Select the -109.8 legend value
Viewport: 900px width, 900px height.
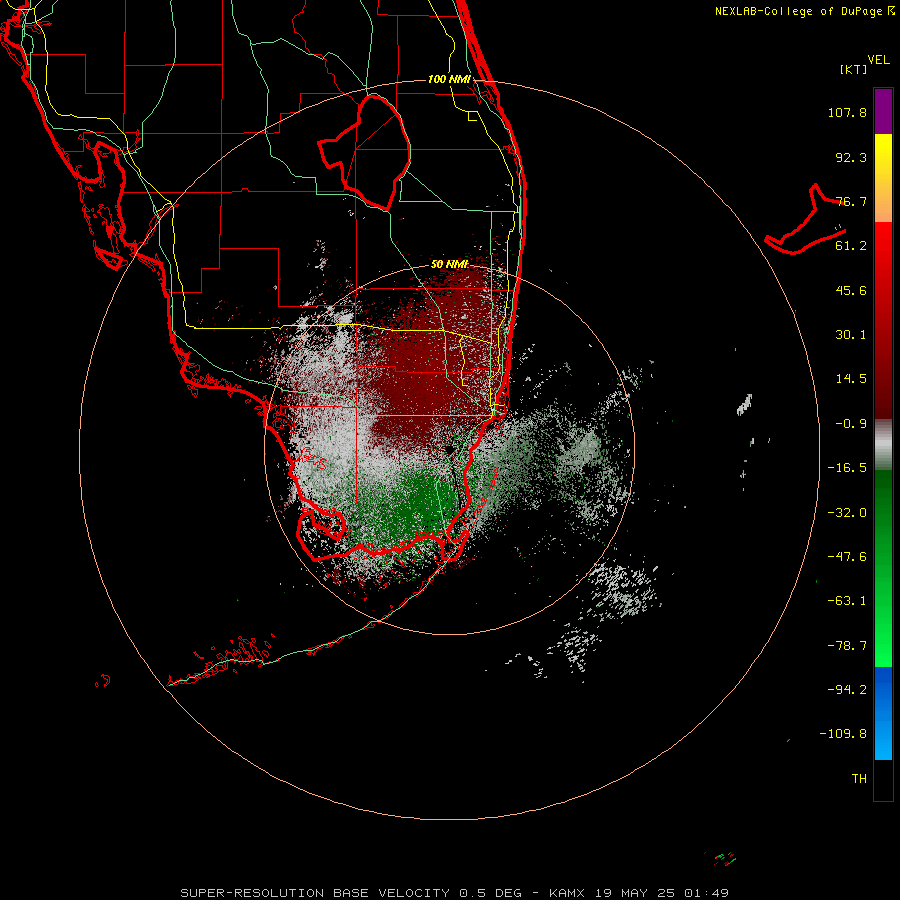click(843, 734)
